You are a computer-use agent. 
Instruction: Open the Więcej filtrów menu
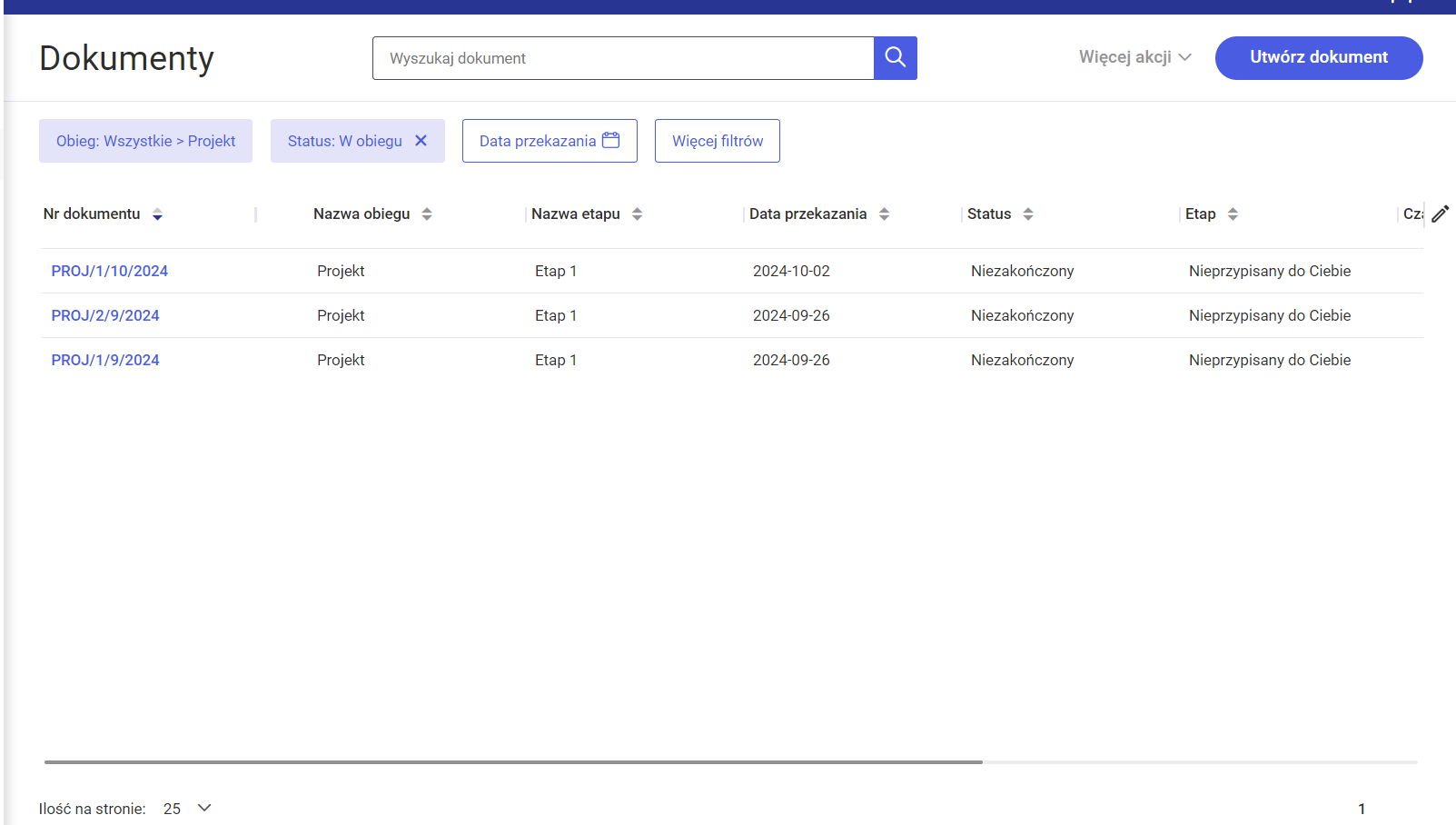(717, 141)
